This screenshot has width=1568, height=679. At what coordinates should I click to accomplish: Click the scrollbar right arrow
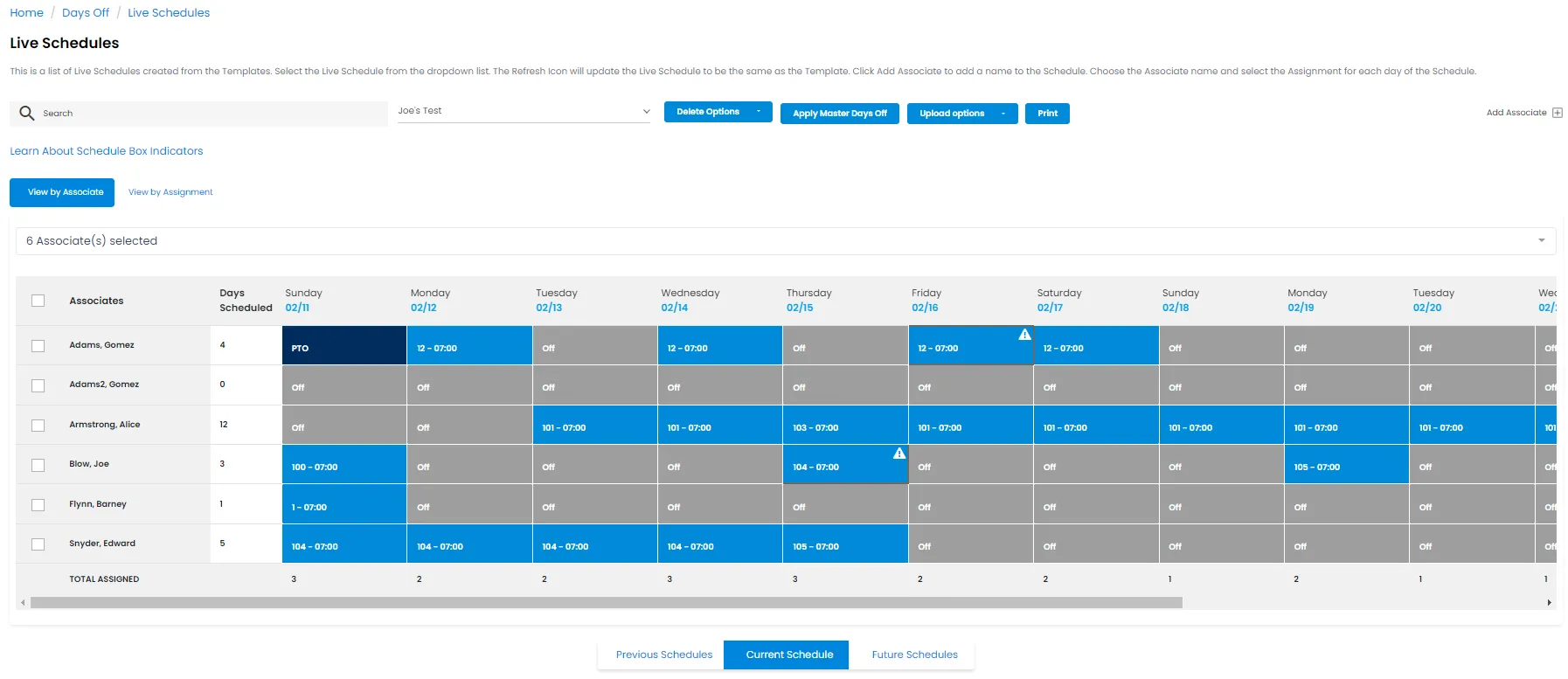point(1550,603)
